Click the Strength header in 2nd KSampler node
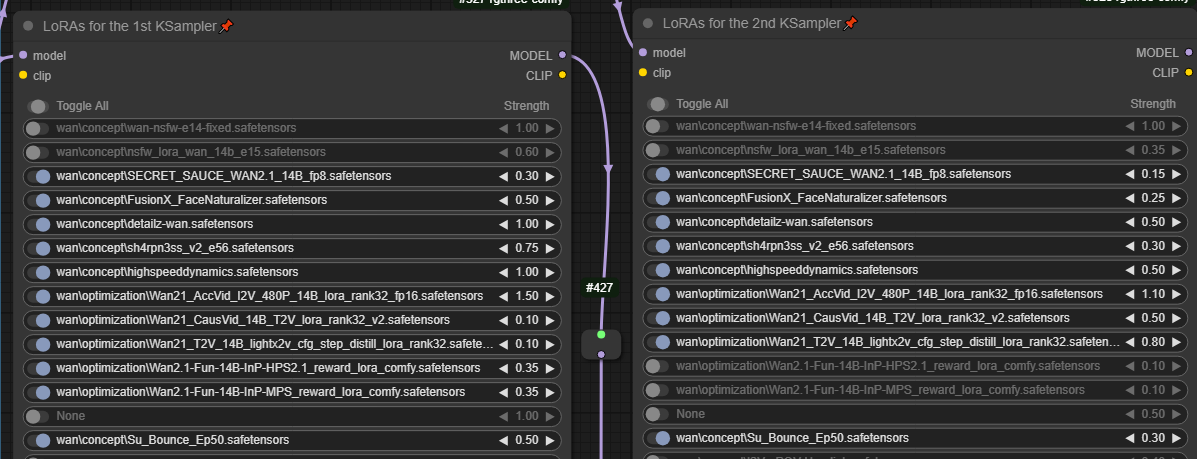 [1153, 104]
